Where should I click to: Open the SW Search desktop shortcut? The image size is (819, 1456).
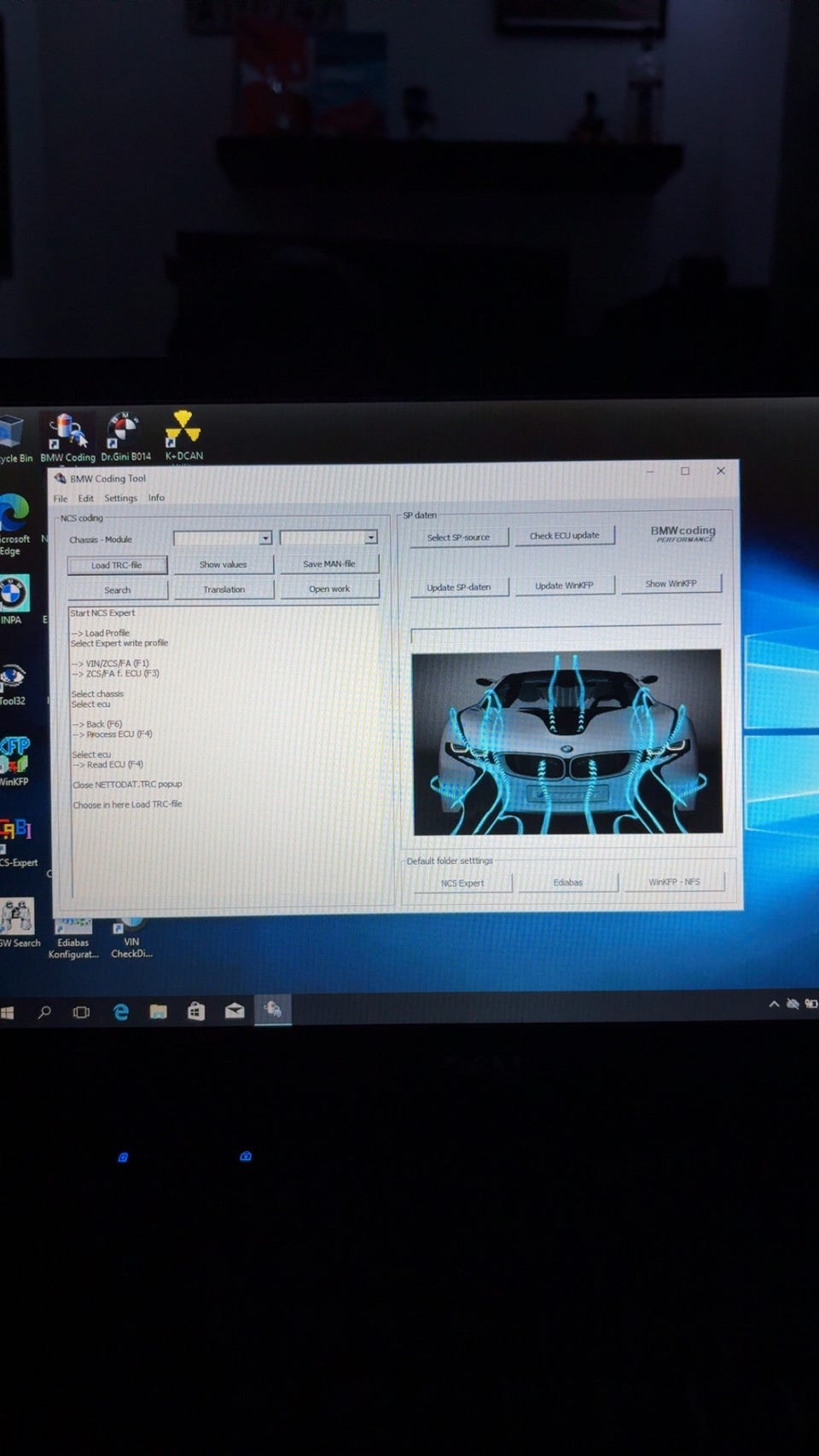pyautogui.click(x=20, y=922)
